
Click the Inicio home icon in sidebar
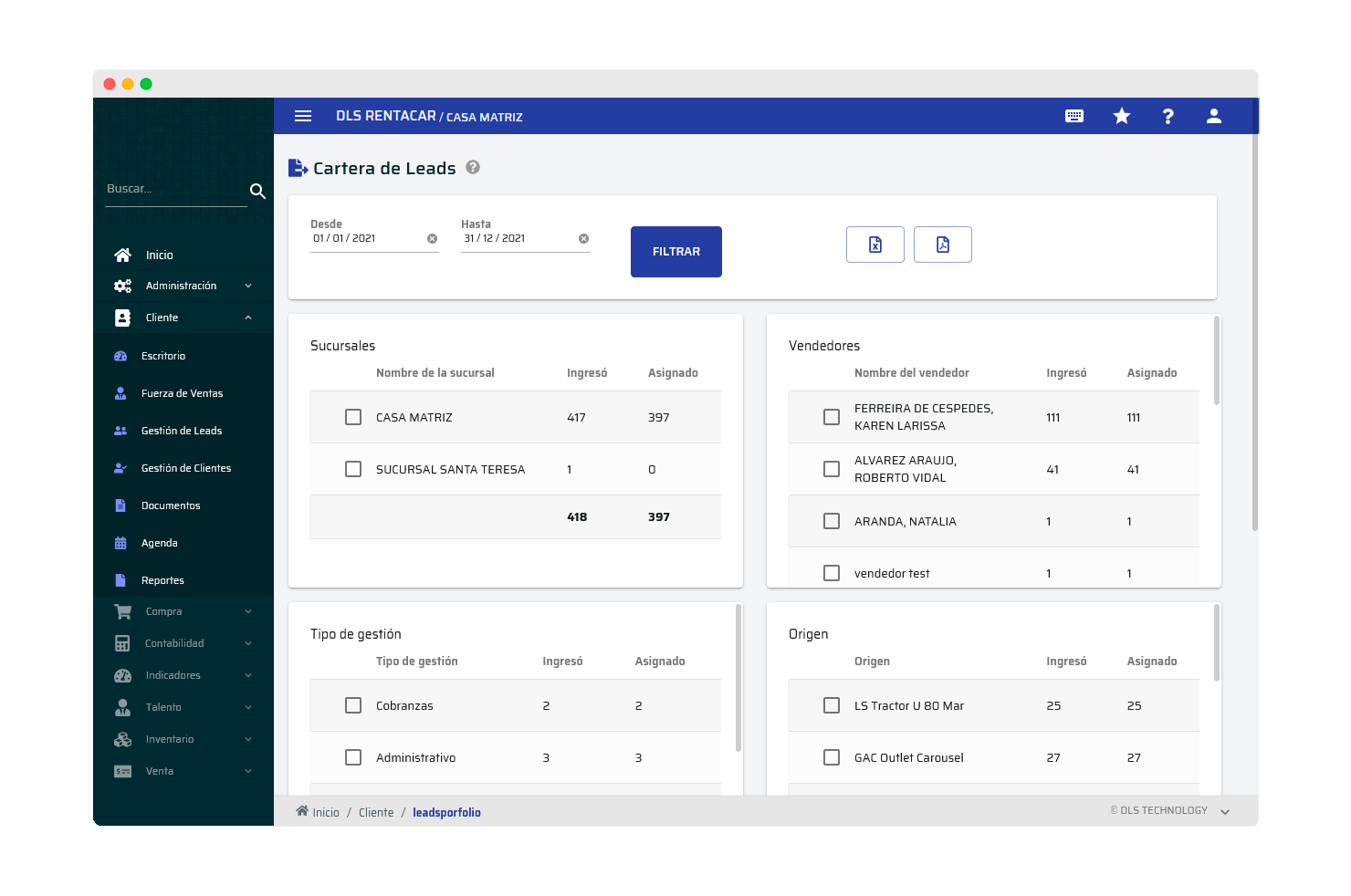pos(122,255)
